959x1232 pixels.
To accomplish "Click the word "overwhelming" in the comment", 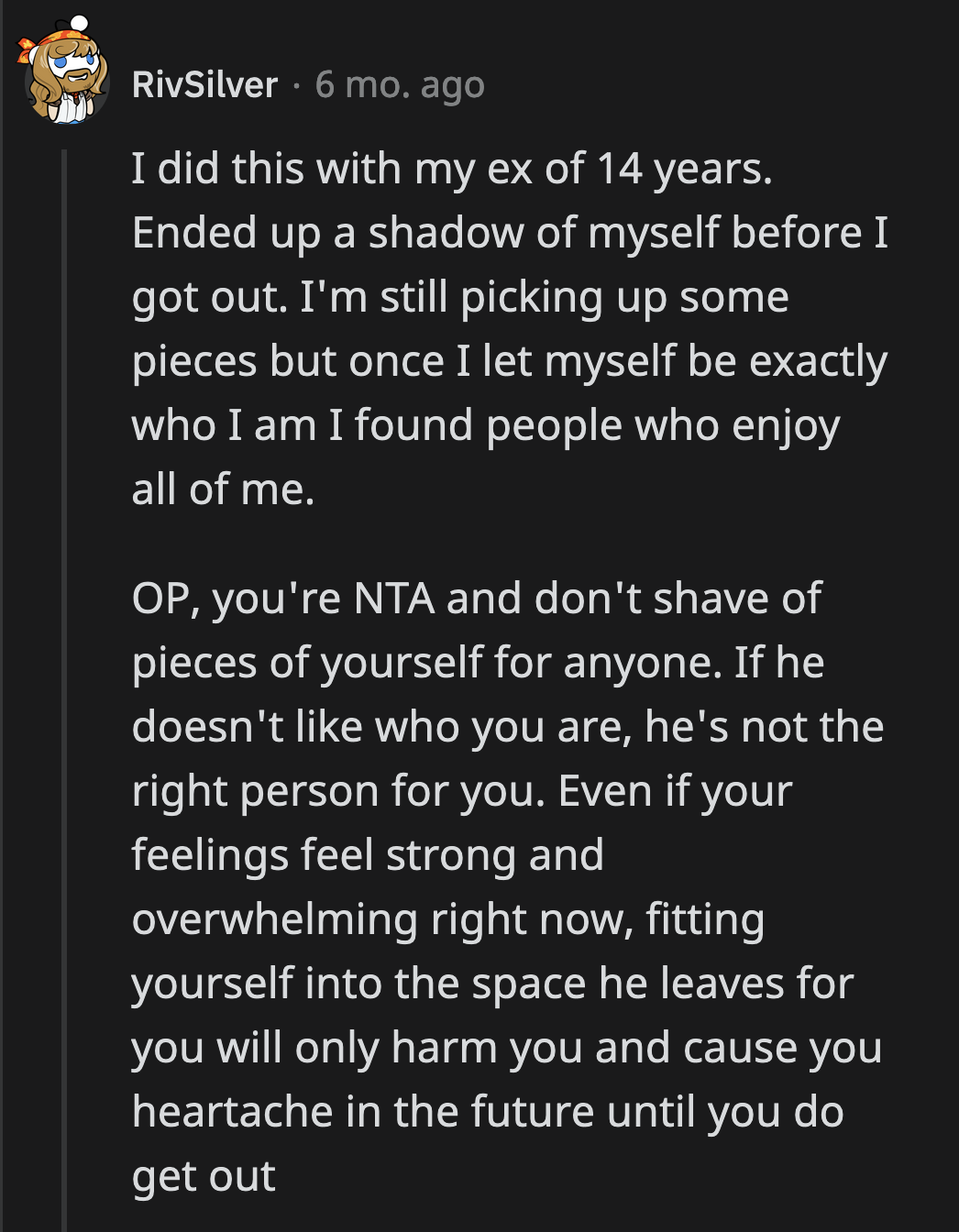I will tap(275, 919).
